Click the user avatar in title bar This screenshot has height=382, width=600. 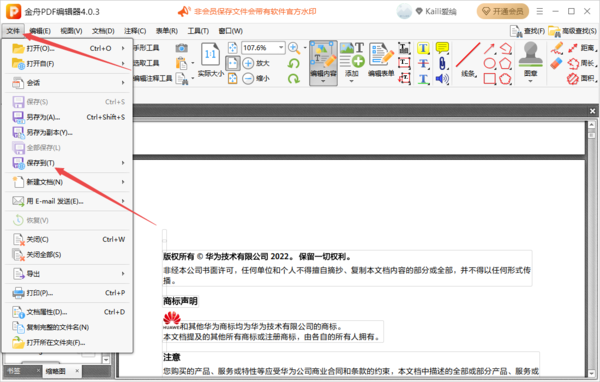(x=404, y=11)
